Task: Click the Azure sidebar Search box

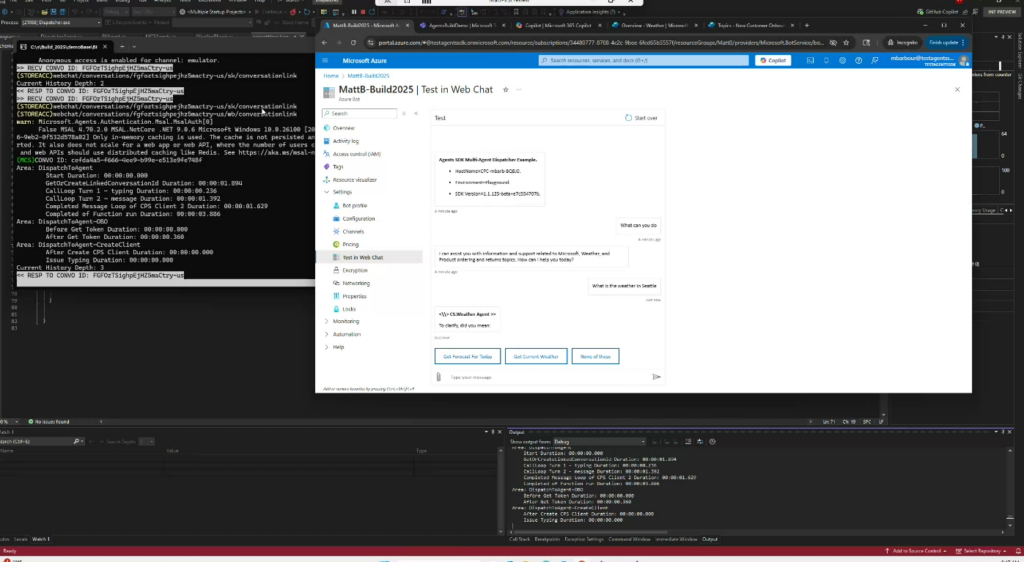Action: 360,114
